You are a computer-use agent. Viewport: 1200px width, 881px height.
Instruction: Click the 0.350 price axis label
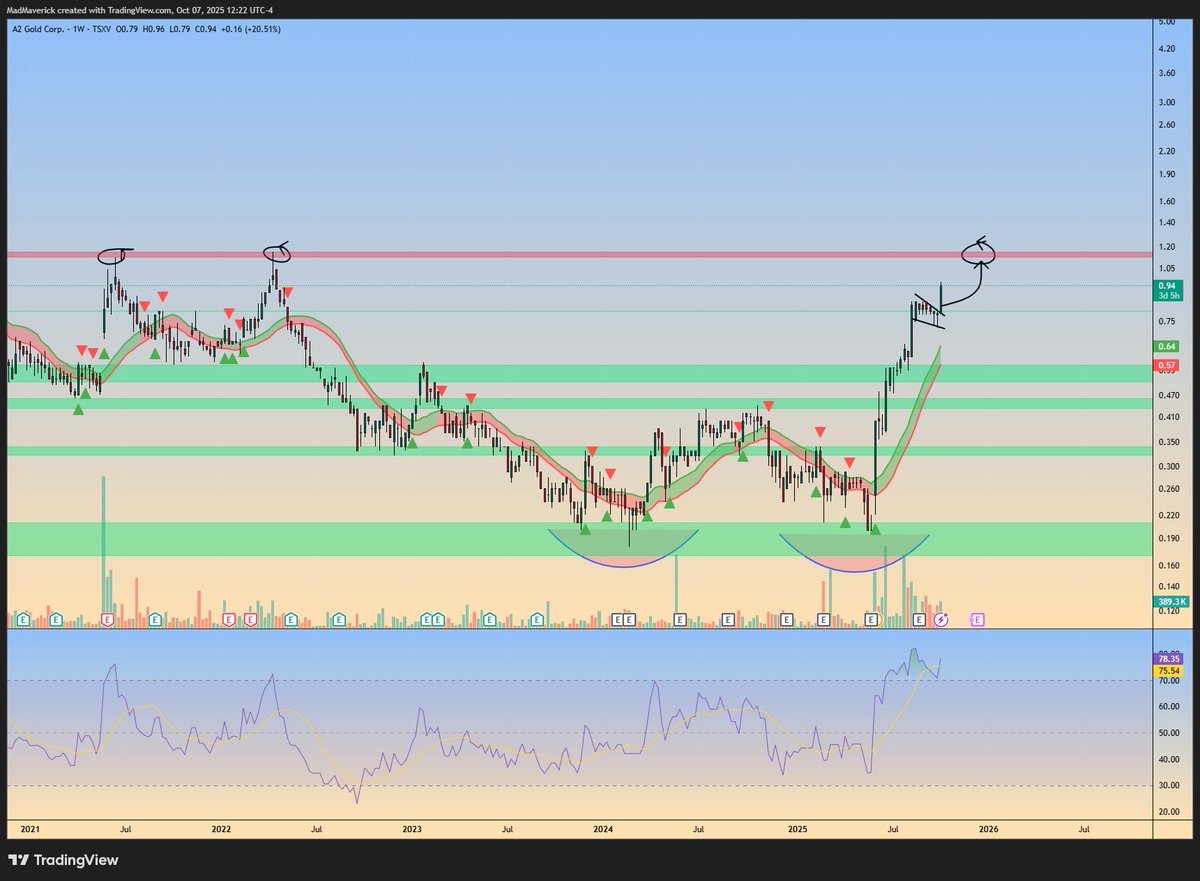click(1168, 441)
